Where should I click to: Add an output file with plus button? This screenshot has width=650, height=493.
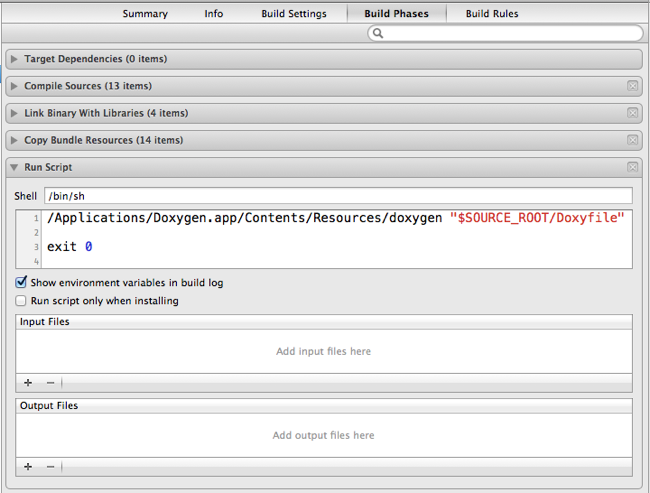tap(28, 467)
